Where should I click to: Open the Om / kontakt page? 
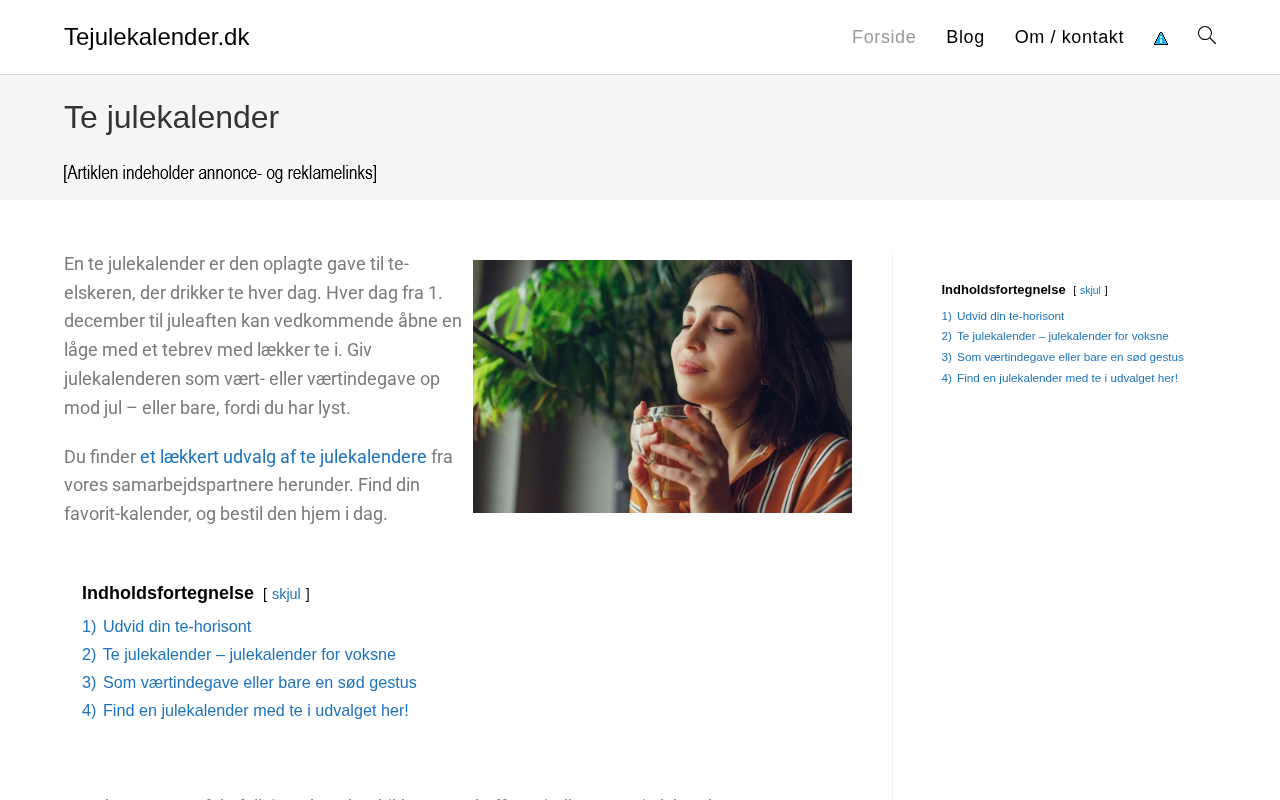pyautogui.click(x=1069, y=37)
